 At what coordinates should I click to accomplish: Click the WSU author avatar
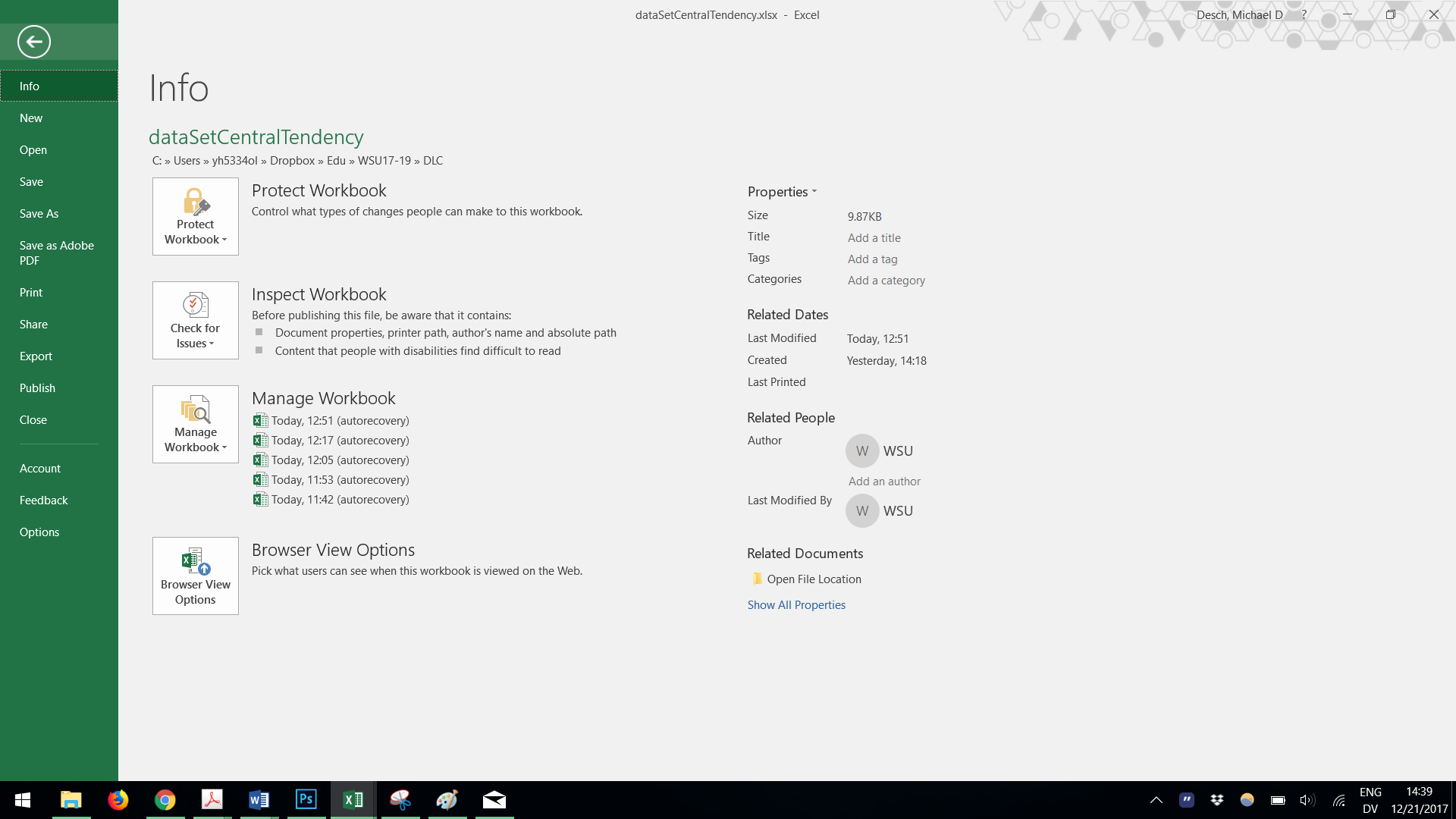click(x=862, y=451)
